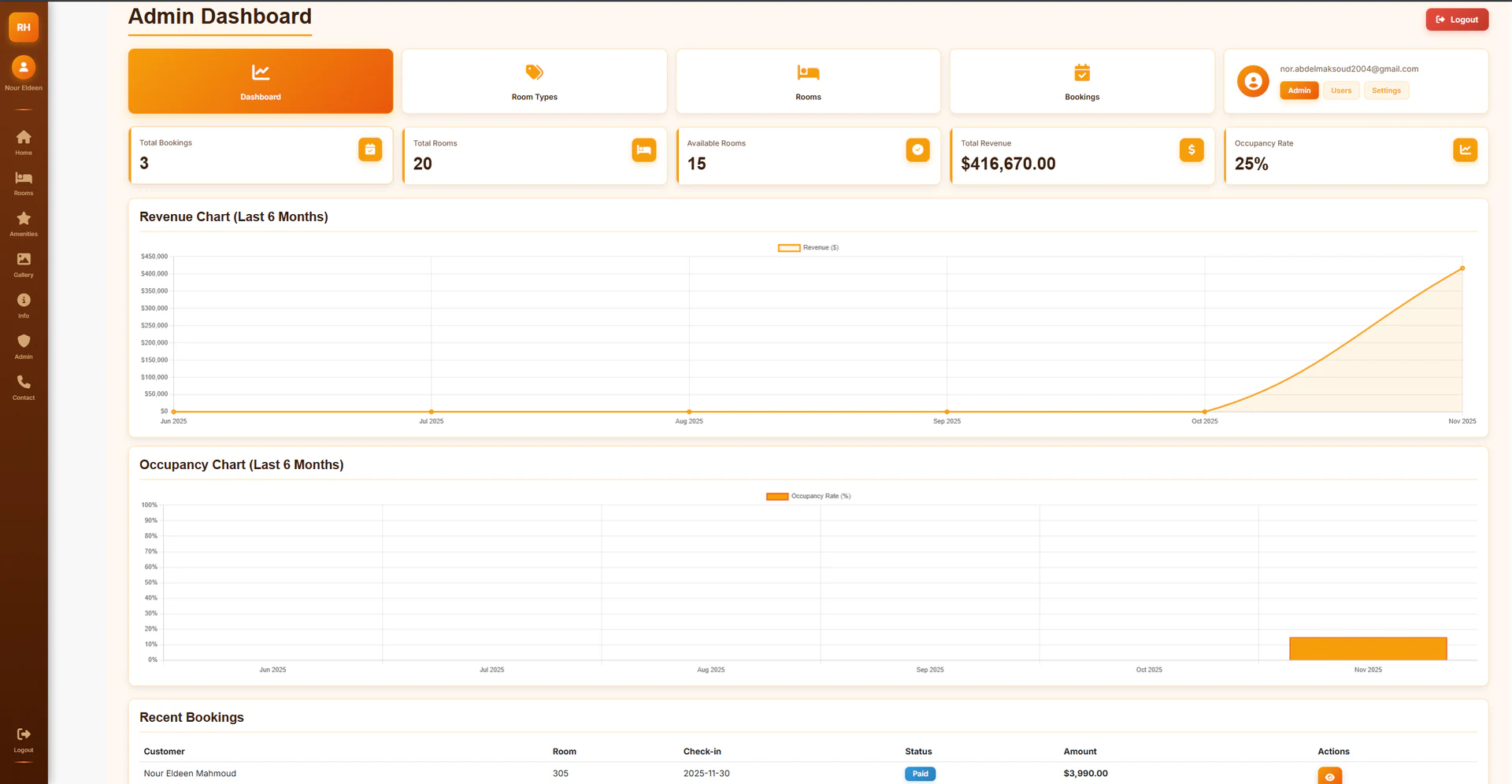
Task: Click the Admin Dashboard page title
Action: point(220,17)
